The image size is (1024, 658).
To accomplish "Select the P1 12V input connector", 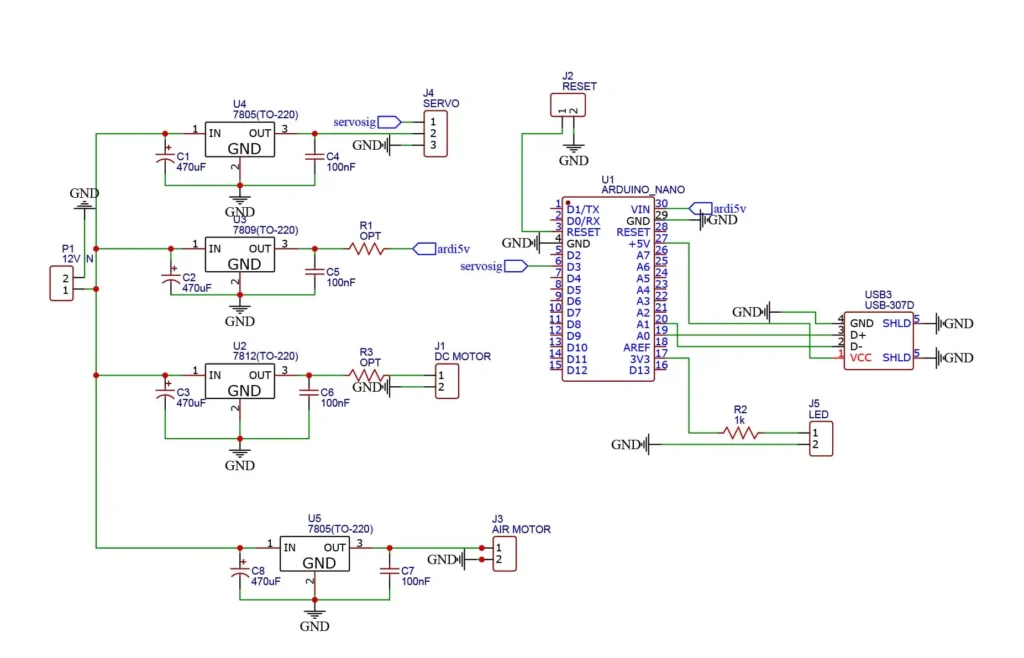I will click(x=61, y=283).
